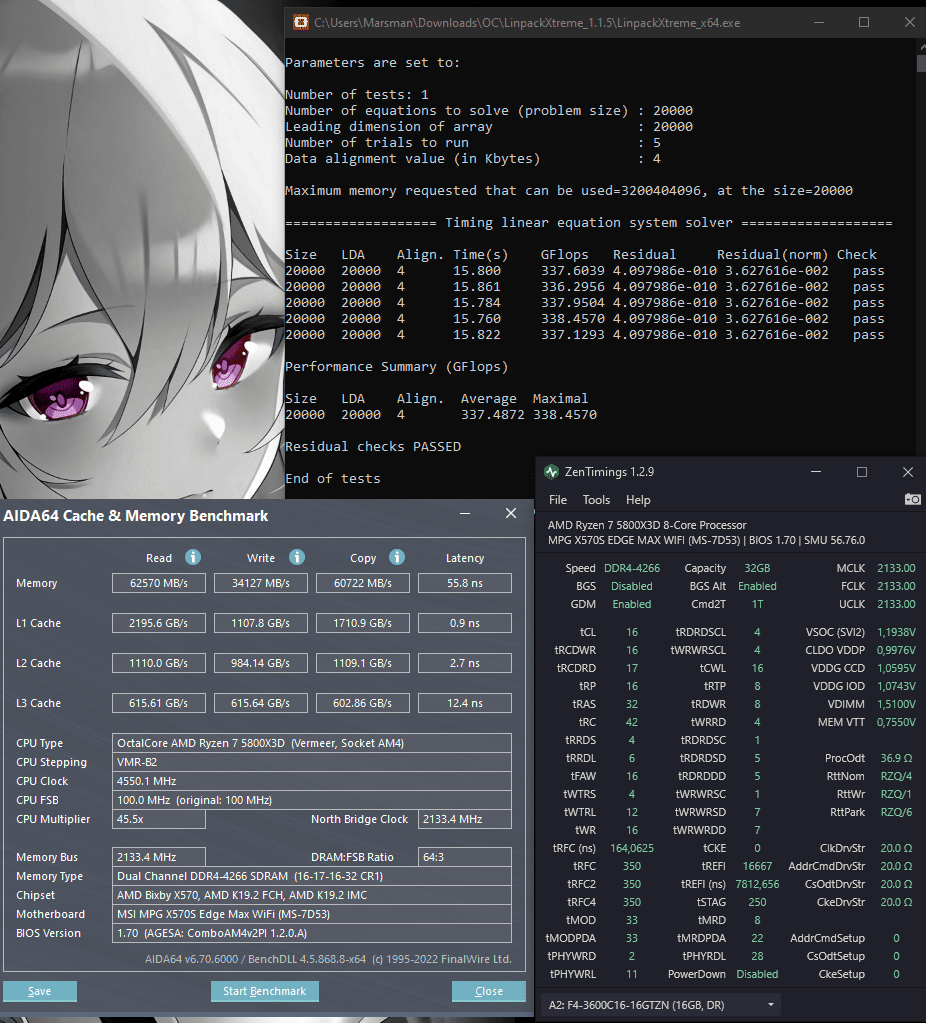Minimize the ZenTimings window
Viewport: 926px width, 1023px height.
[x=816, y=472]
